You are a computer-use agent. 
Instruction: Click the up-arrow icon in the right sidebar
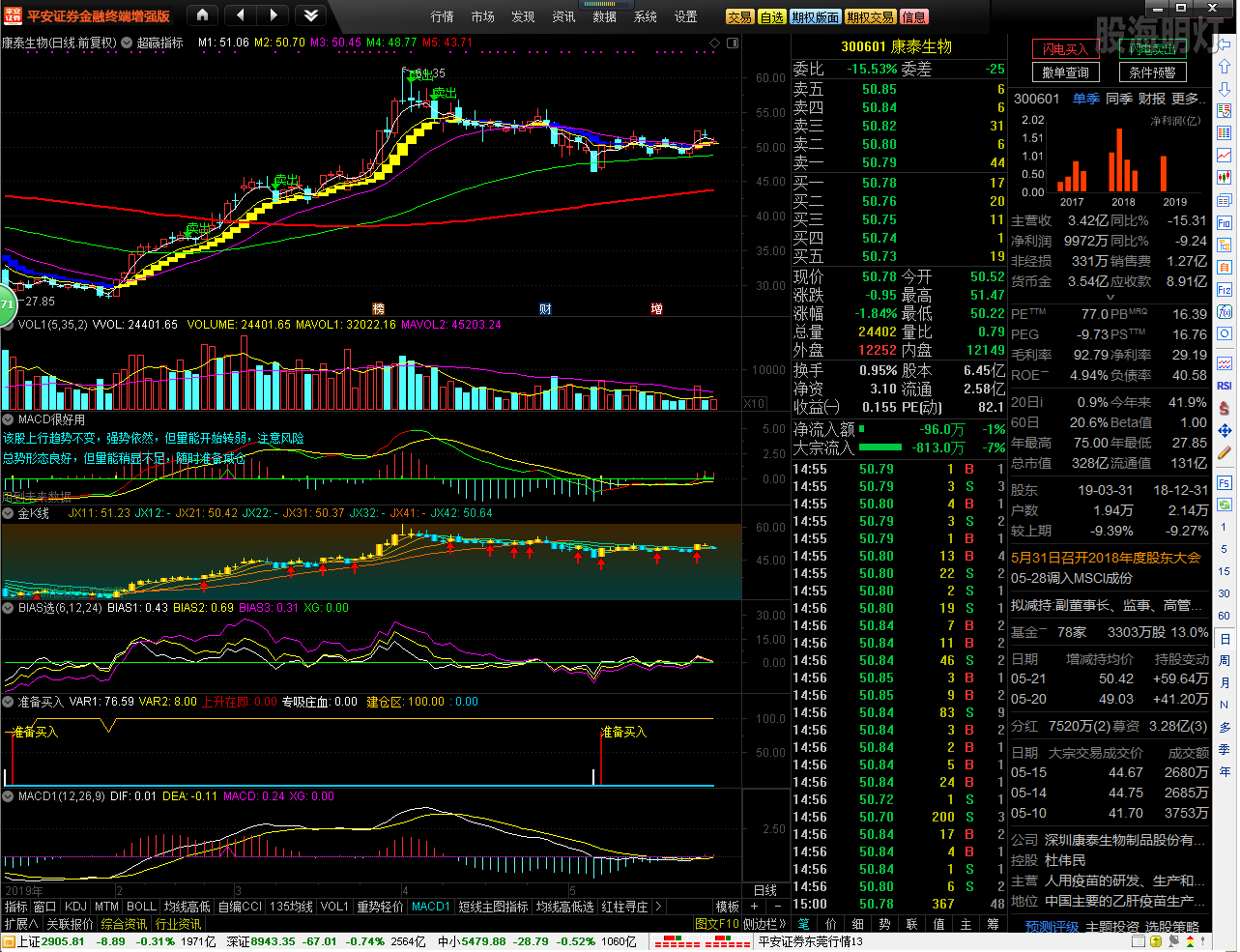coord(1225,66)
